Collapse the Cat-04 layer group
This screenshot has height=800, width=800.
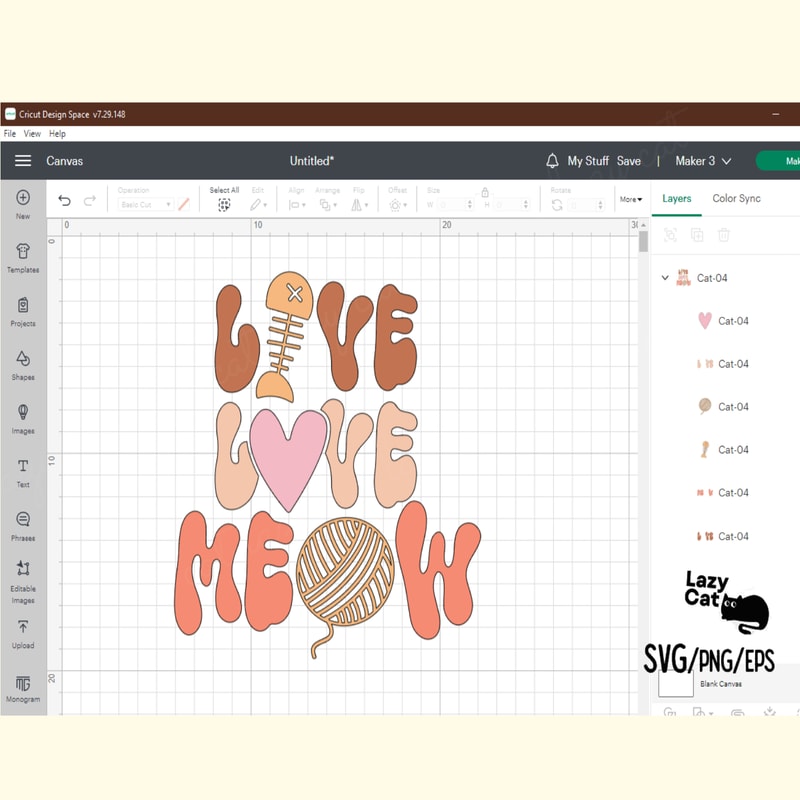[x=665, y=278]
